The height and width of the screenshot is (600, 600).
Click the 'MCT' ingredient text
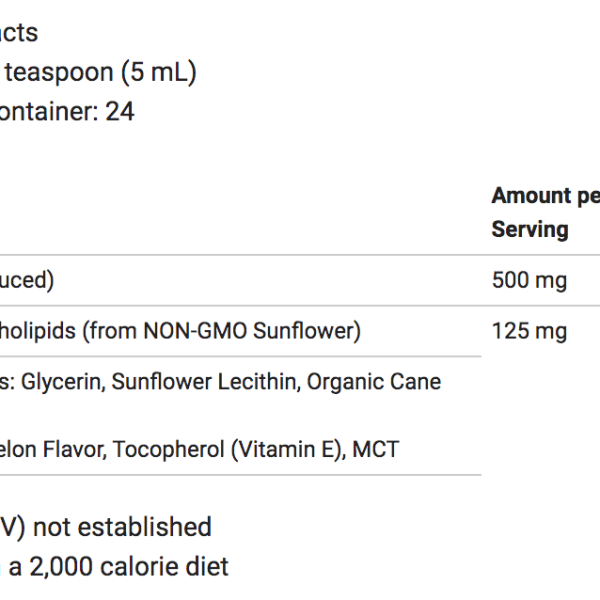pyautogui.click(x=376, y=449)
